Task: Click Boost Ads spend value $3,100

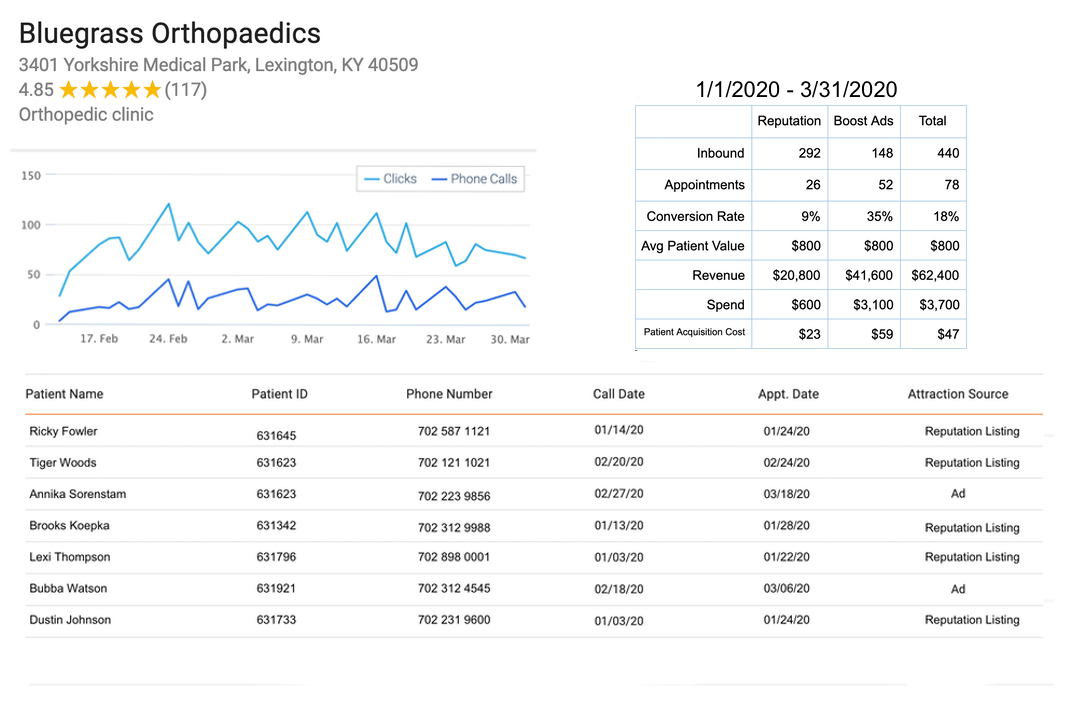Action: tap(873, 305)
